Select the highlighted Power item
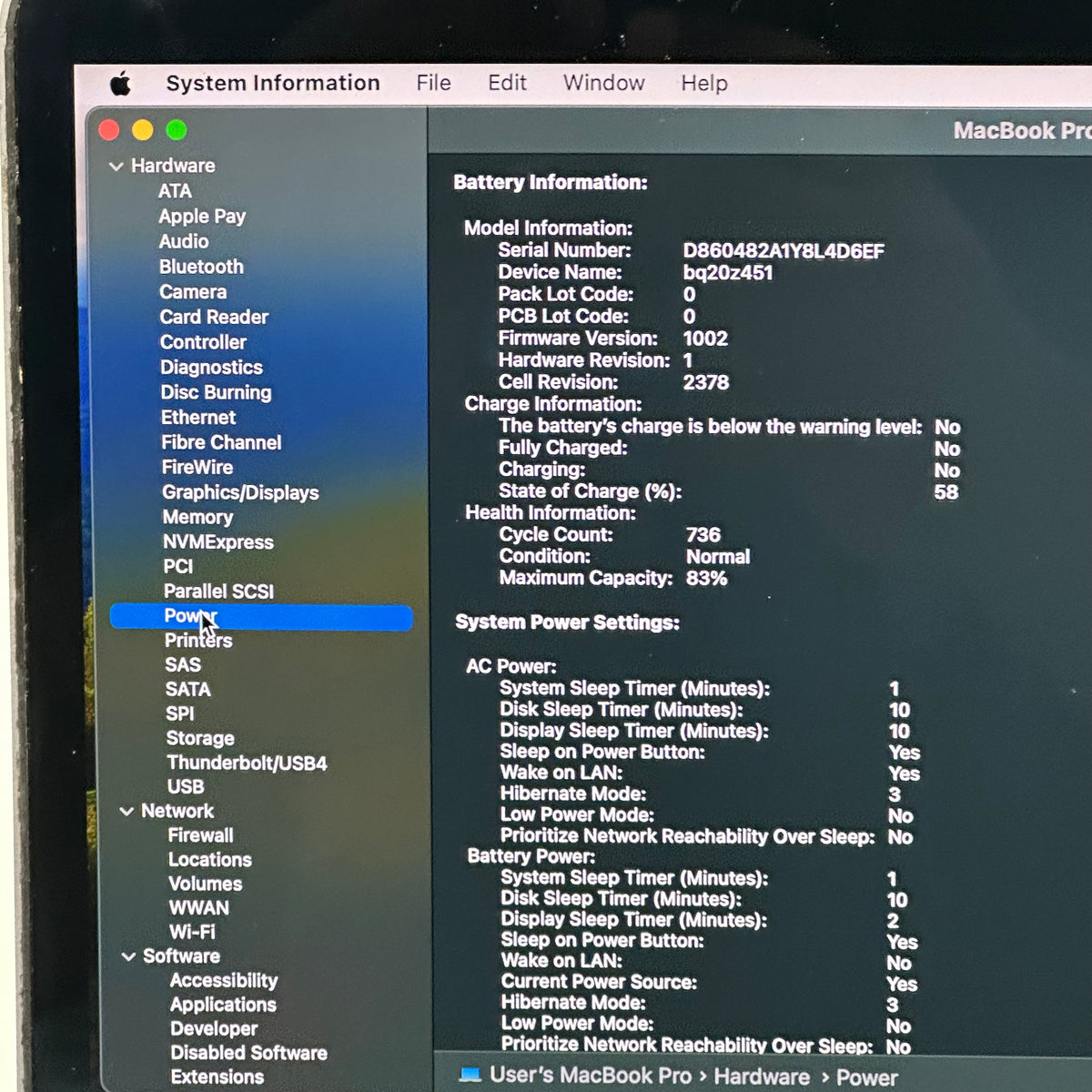Screen dimensions: 1092x1092 (x=261, y=617)
